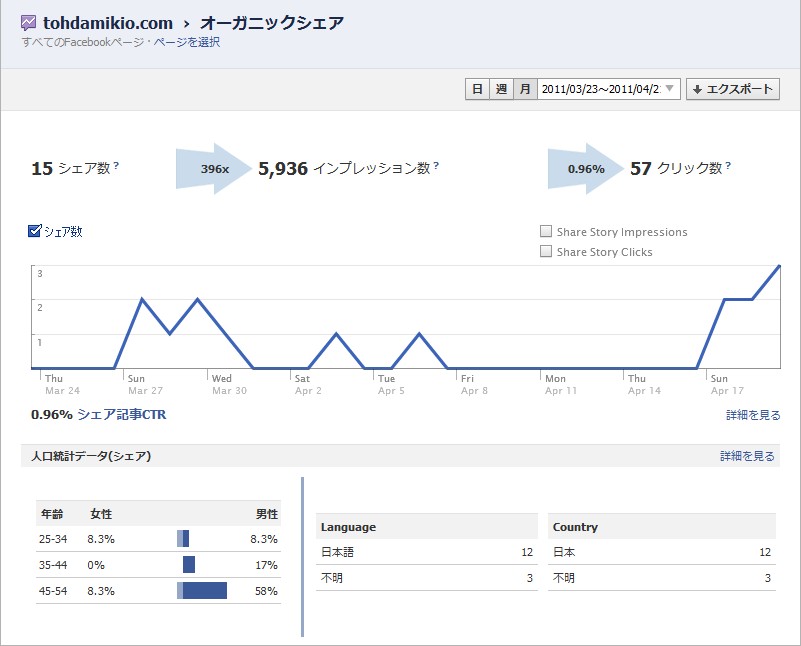Click the 57 clicks value
This screenshot has height=646, width=801.
(641, 168)
